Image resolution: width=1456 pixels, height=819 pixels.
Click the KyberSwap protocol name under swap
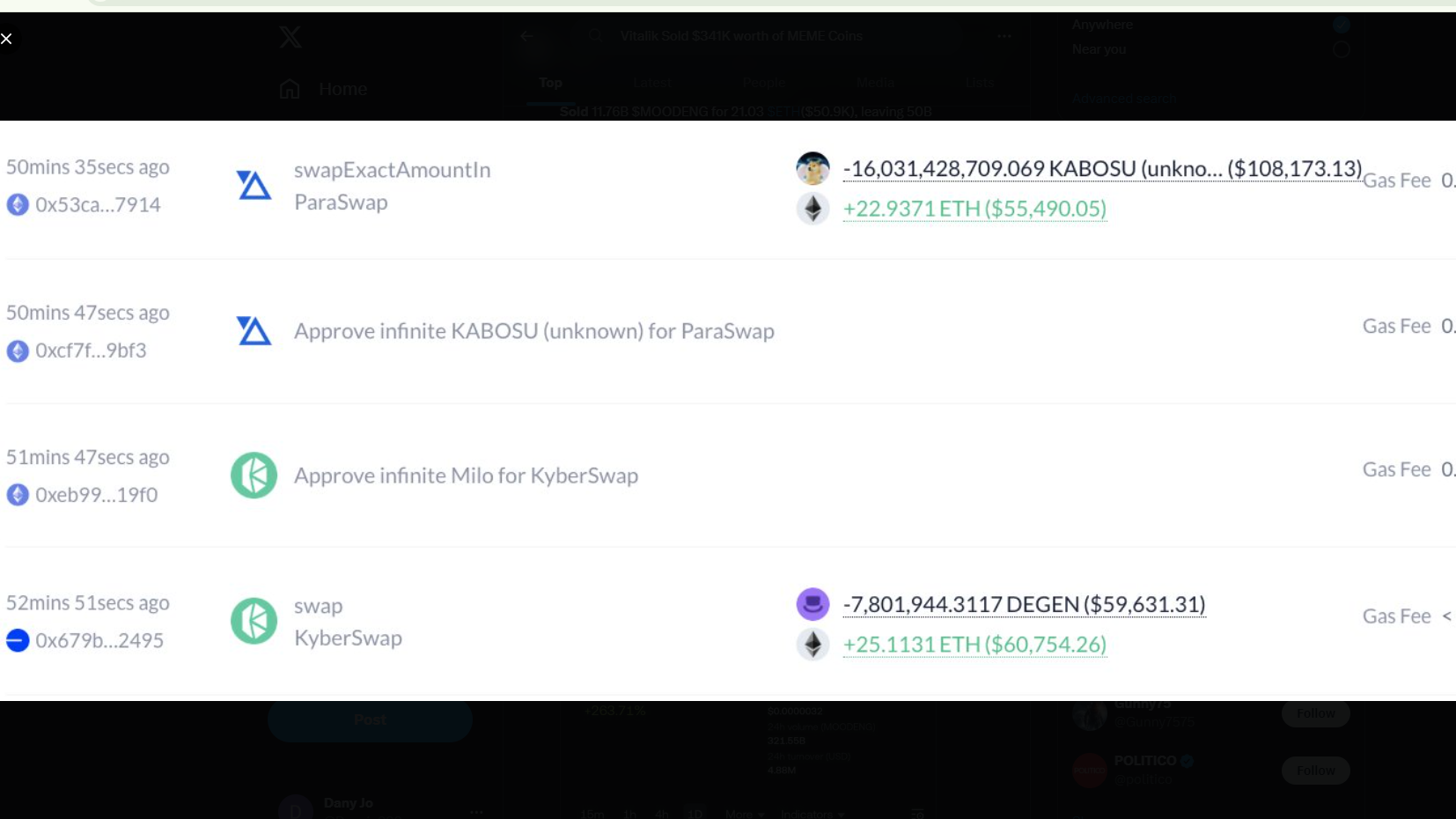348,638
